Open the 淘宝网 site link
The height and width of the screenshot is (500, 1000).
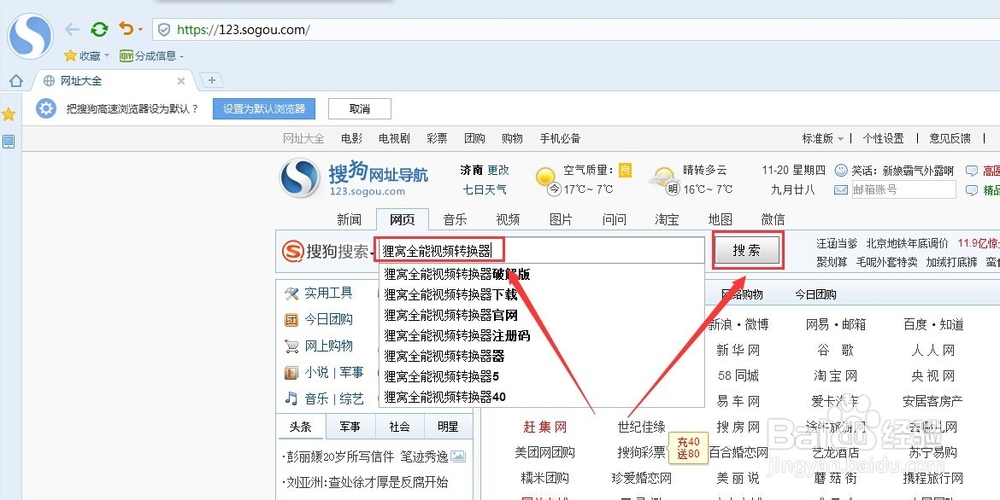click(835, 376)
